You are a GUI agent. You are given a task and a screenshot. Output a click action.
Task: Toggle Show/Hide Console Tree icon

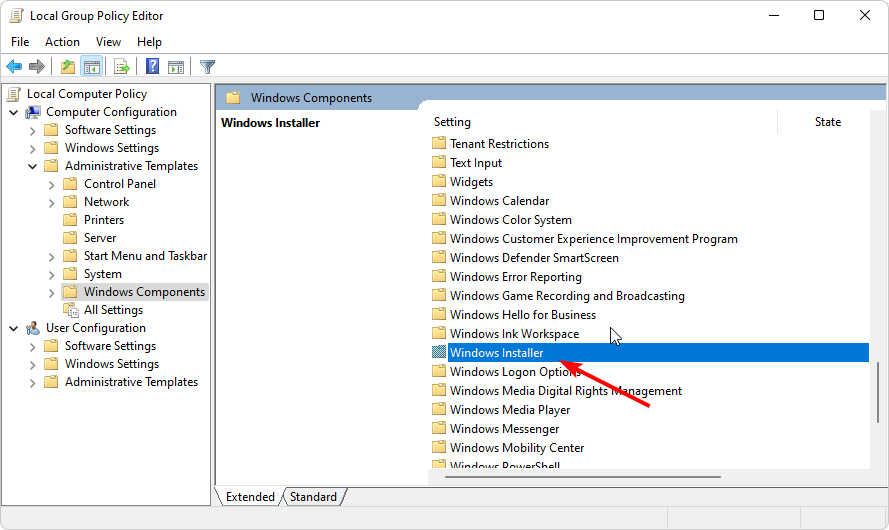91,67
